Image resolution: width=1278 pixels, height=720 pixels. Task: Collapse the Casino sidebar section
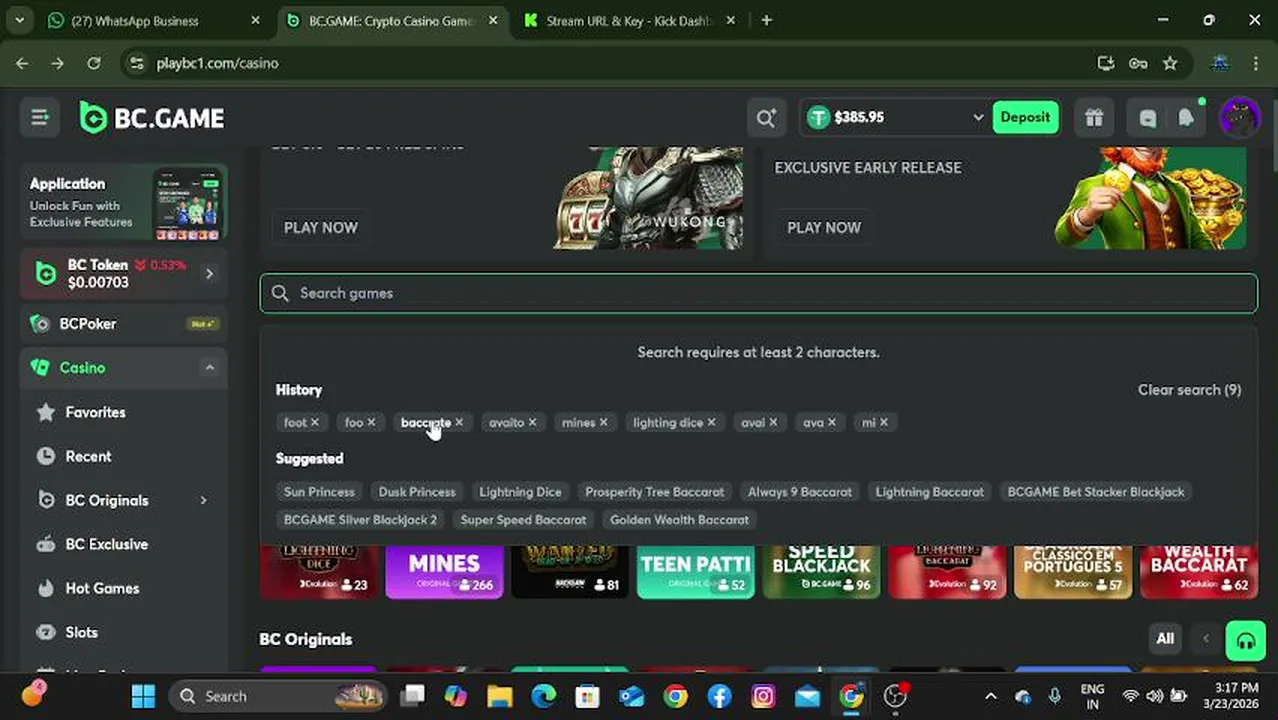pos(209,368)
